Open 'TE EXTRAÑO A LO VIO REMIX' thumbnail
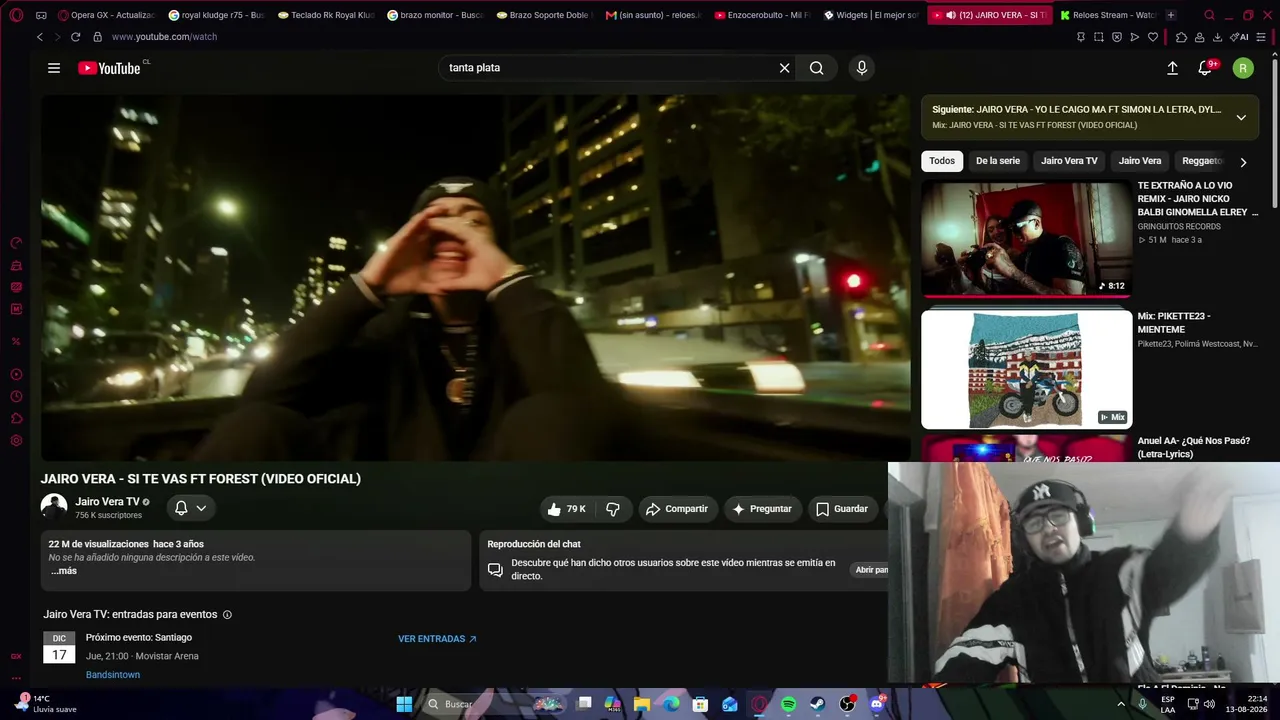The image size is (1280, 720). 1026,239
